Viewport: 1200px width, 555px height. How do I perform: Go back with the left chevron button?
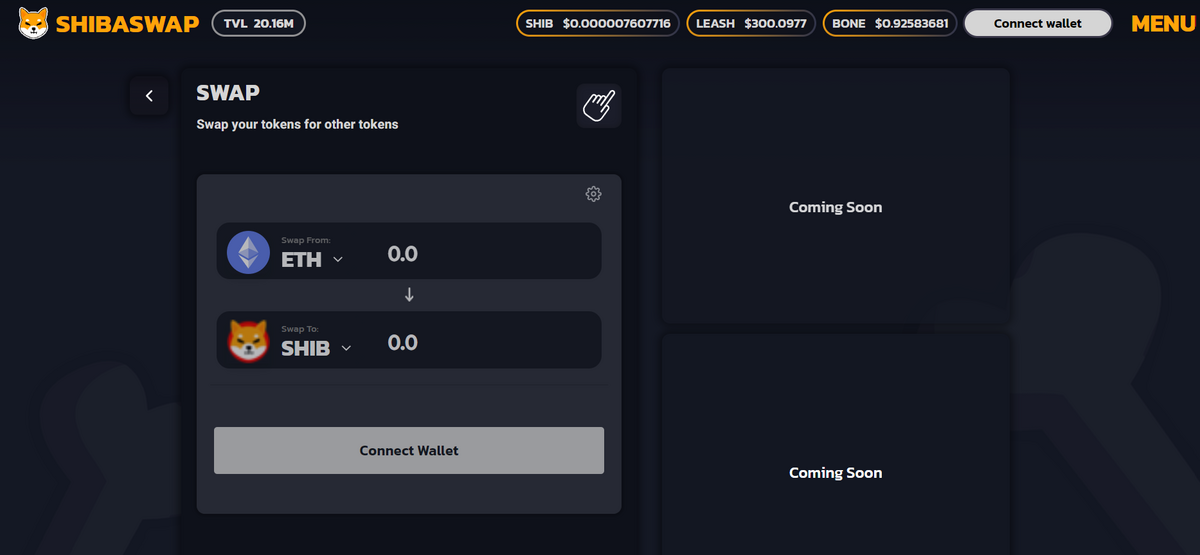[149, 96]
